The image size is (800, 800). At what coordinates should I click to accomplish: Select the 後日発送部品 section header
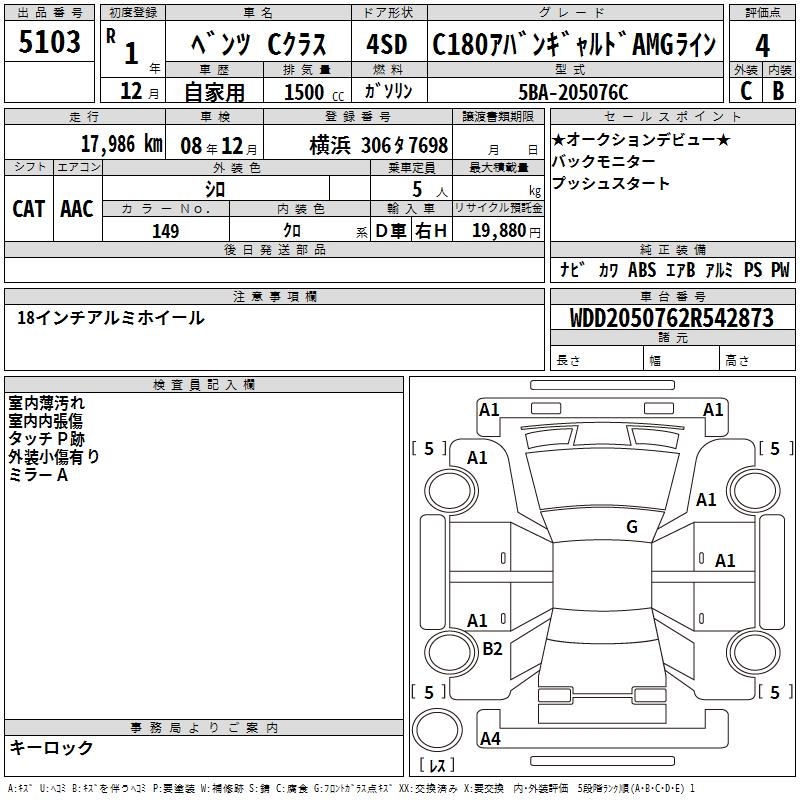coord(274,249)
